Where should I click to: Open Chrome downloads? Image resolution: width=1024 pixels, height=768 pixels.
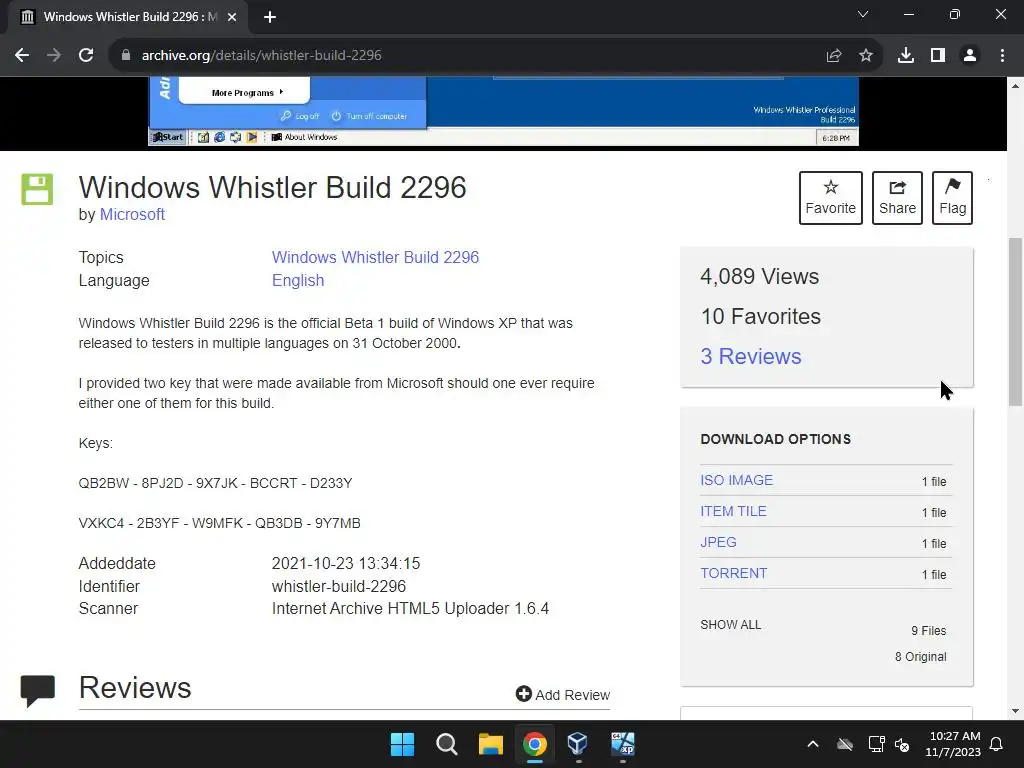905,56
